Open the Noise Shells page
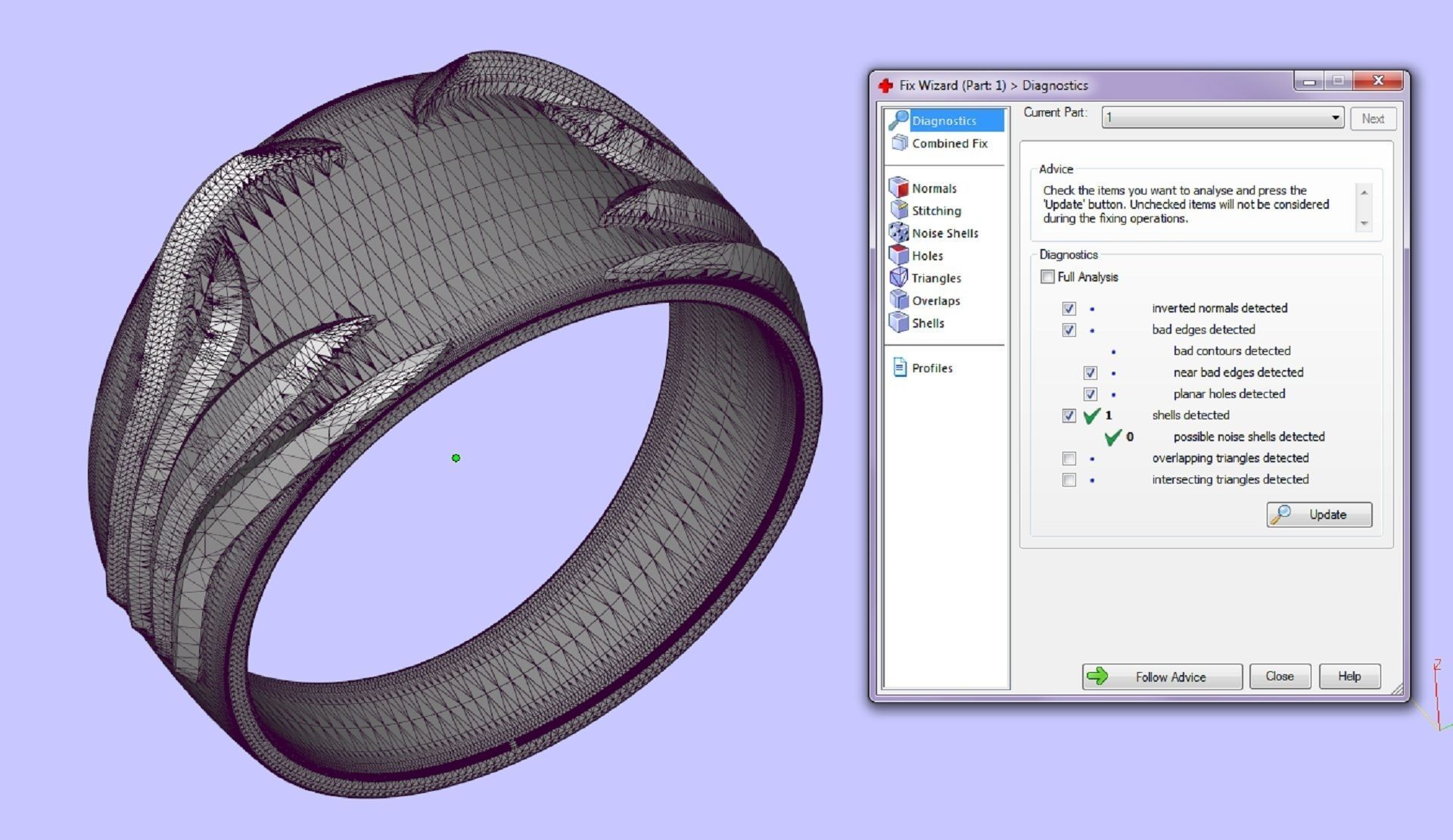This screenshot has height=840, width=1453. coord(944,233)
